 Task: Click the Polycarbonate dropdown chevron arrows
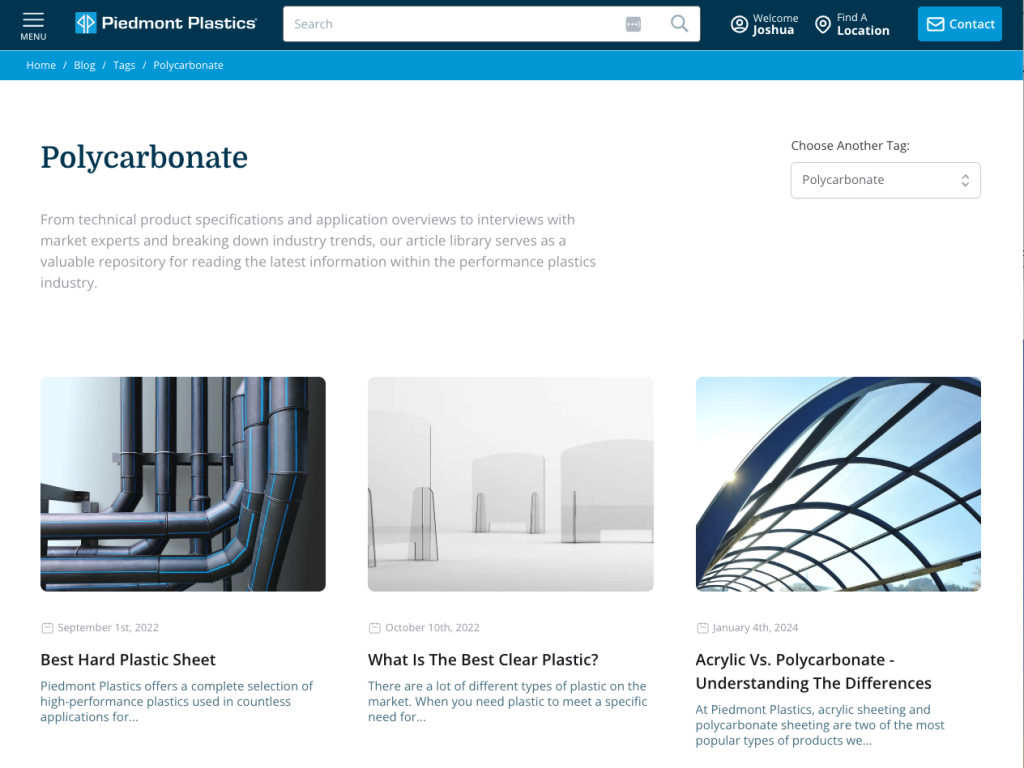[965, 180]
